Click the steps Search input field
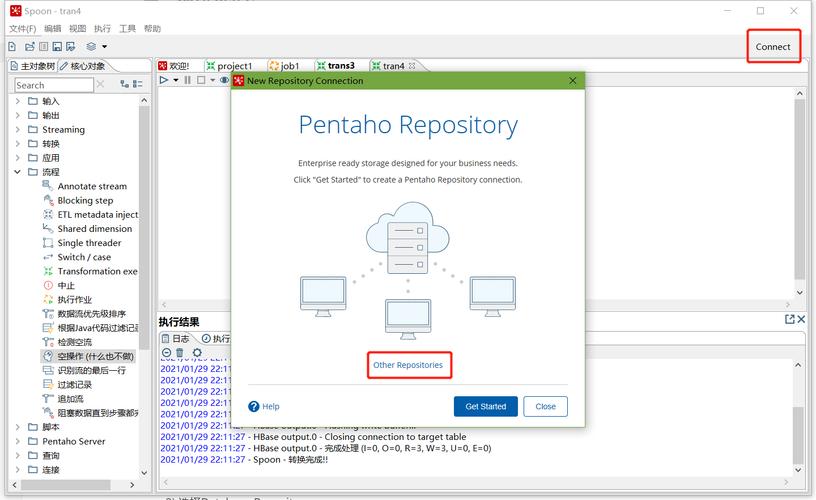Screen dimensions: 816x500 [x=54, y=85]
